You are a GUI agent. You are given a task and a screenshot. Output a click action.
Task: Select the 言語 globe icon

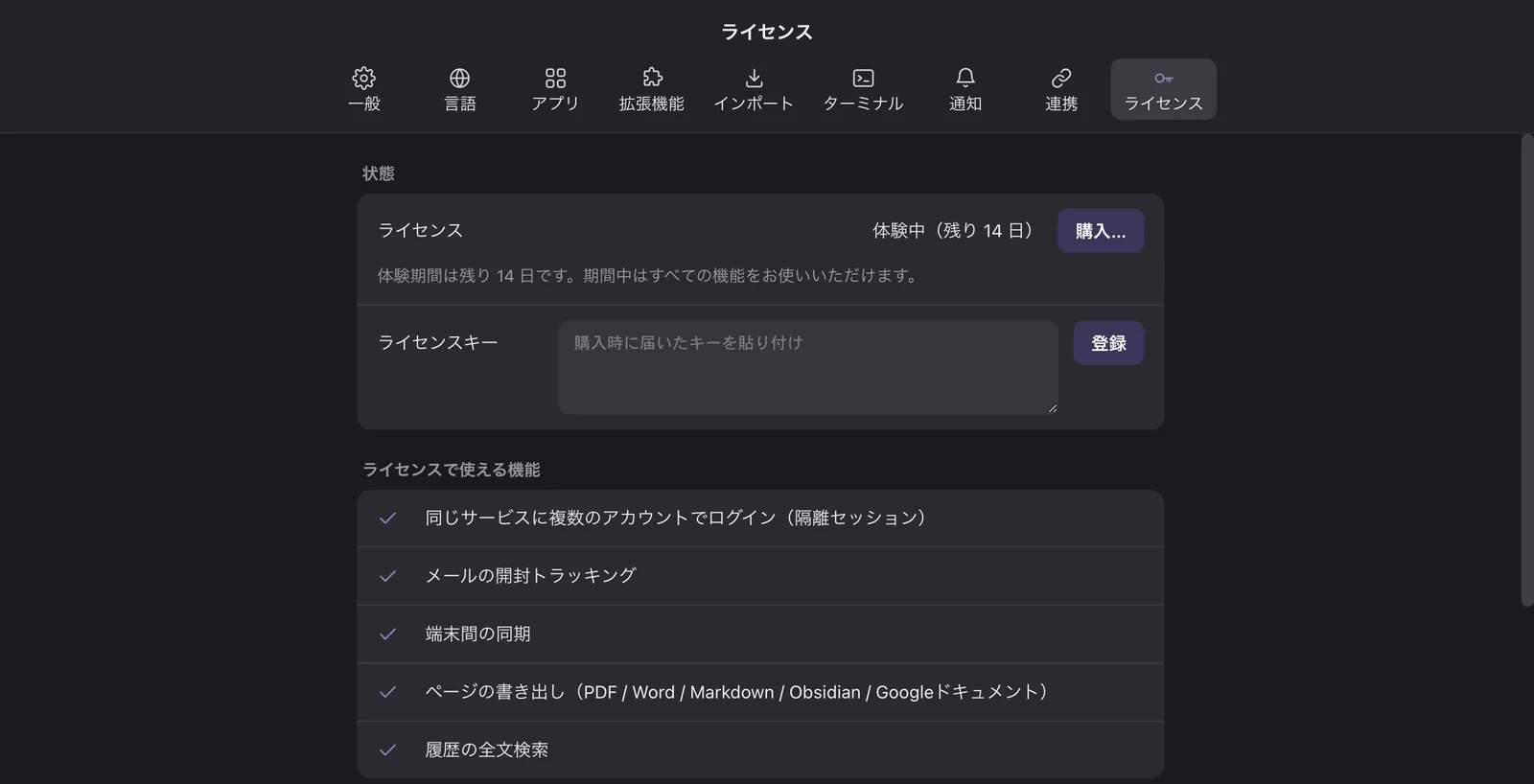click(x=459, y=78)
